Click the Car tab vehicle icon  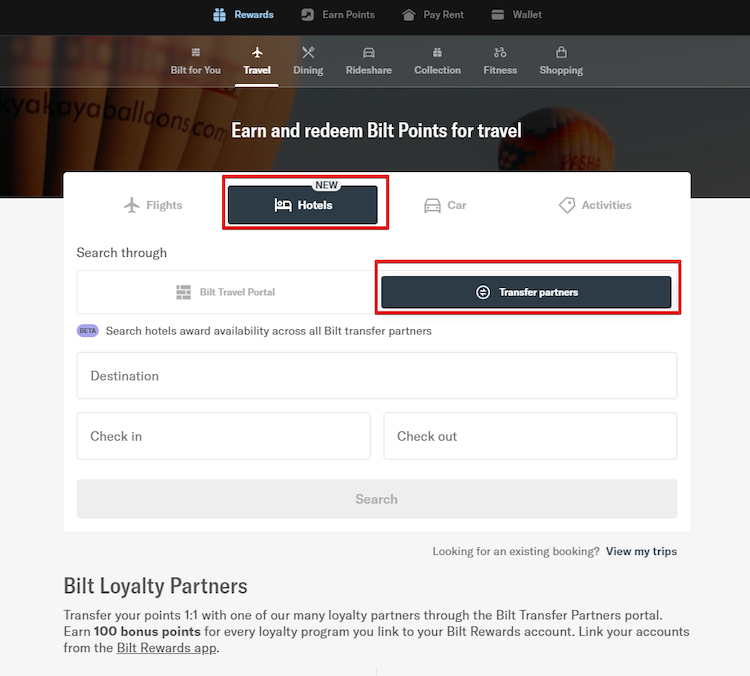[432, 206]
